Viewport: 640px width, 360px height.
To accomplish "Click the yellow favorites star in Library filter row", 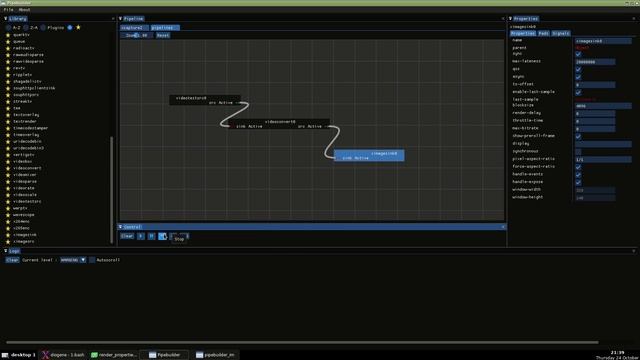I will 78,27.
